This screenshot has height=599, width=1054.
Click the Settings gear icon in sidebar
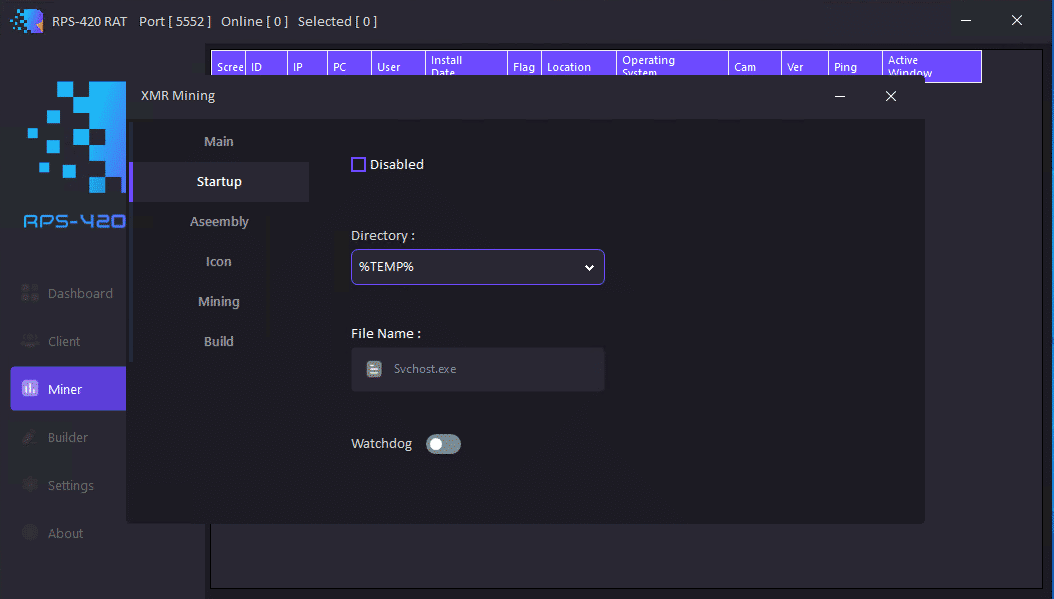click(x=30, y=485)
